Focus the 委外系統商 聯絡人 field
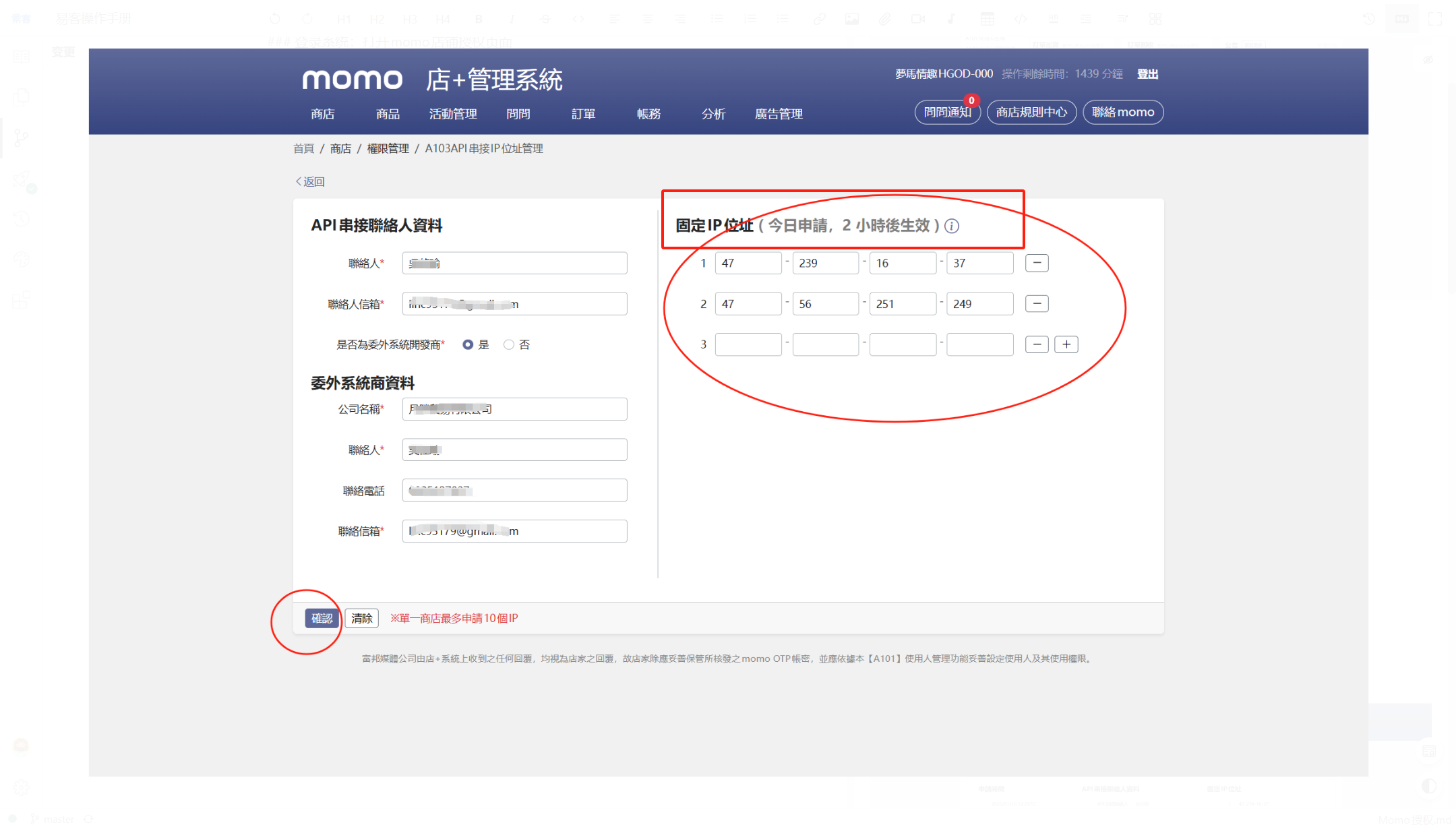Viewport: 1456px width, 829px height. [x=514, y=450]
